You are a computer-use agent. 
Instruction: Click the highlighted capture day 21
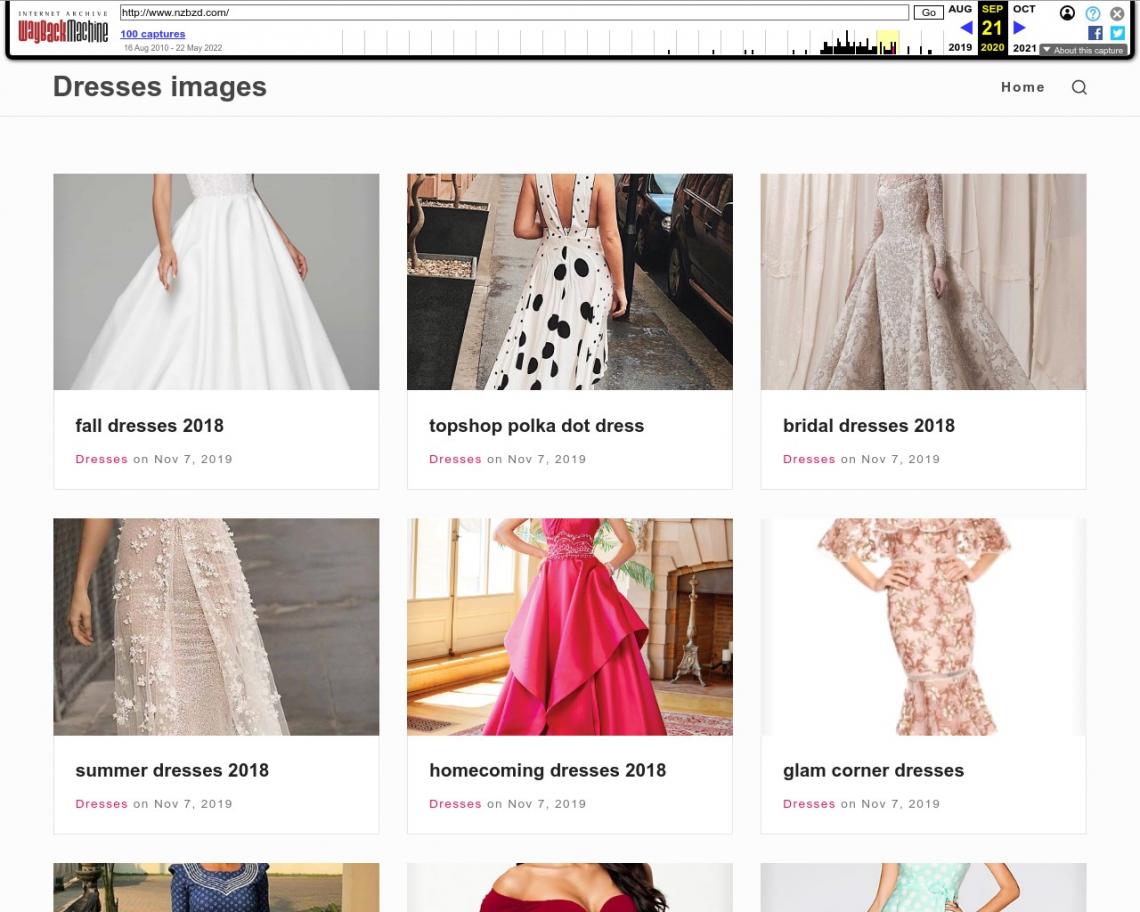(992, 28)
